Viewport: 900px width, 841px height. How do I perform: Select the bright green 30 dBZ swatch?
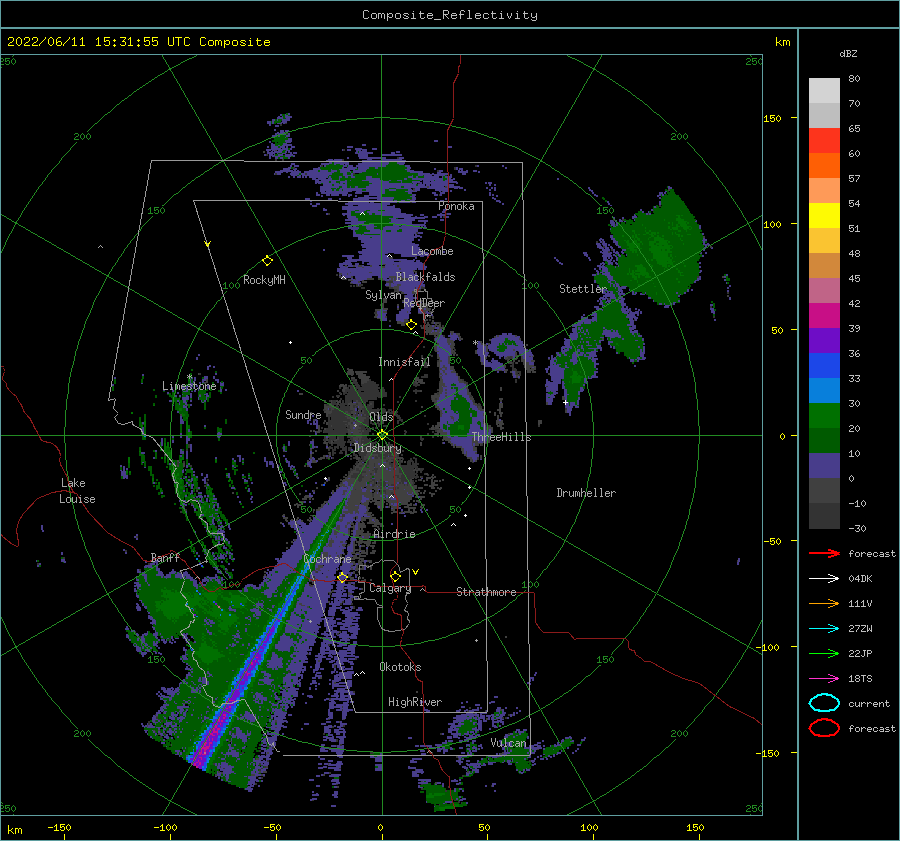(824, 415)
